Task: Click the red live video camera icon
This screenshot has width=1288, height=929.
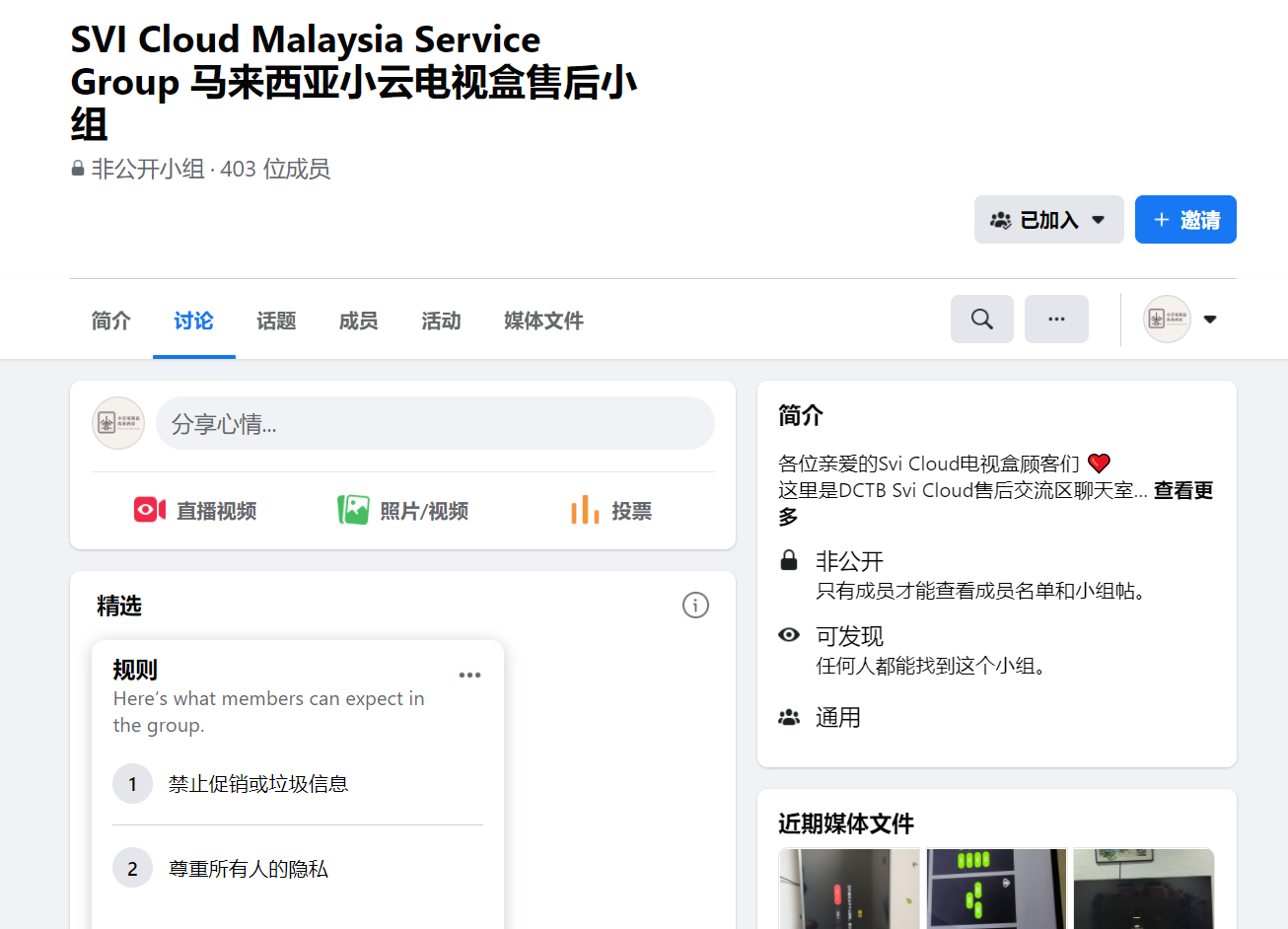Action: coord(150,510)
